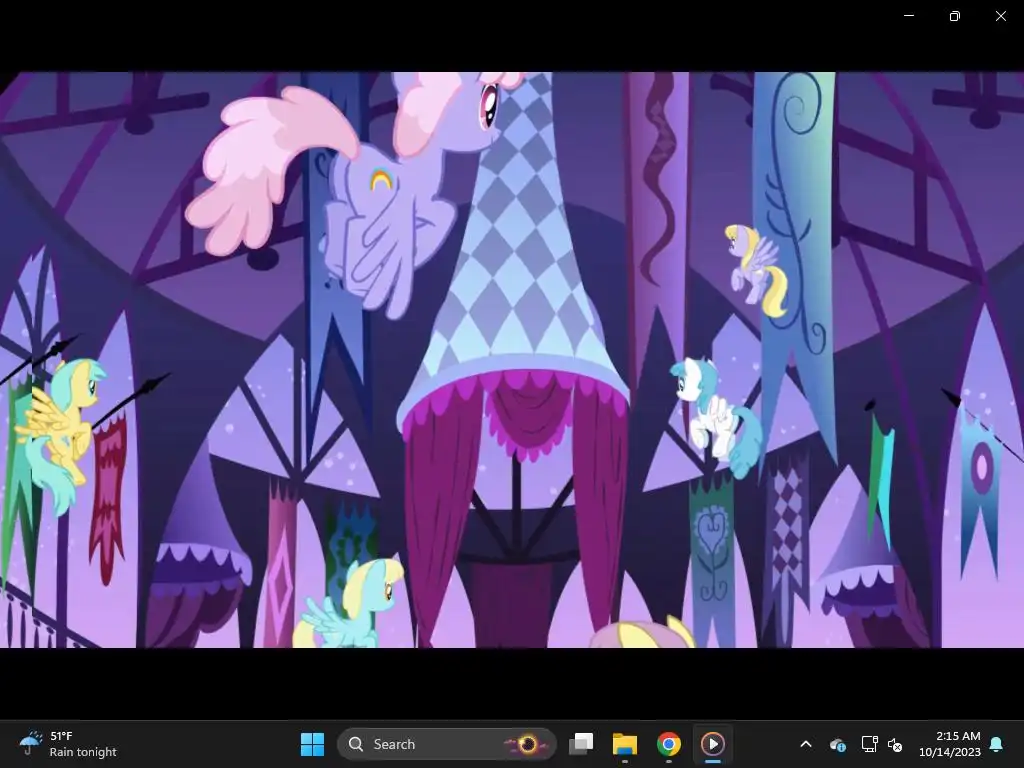
Task: Open Google Chrome from taskbar
Action: (x=669, y=744)
